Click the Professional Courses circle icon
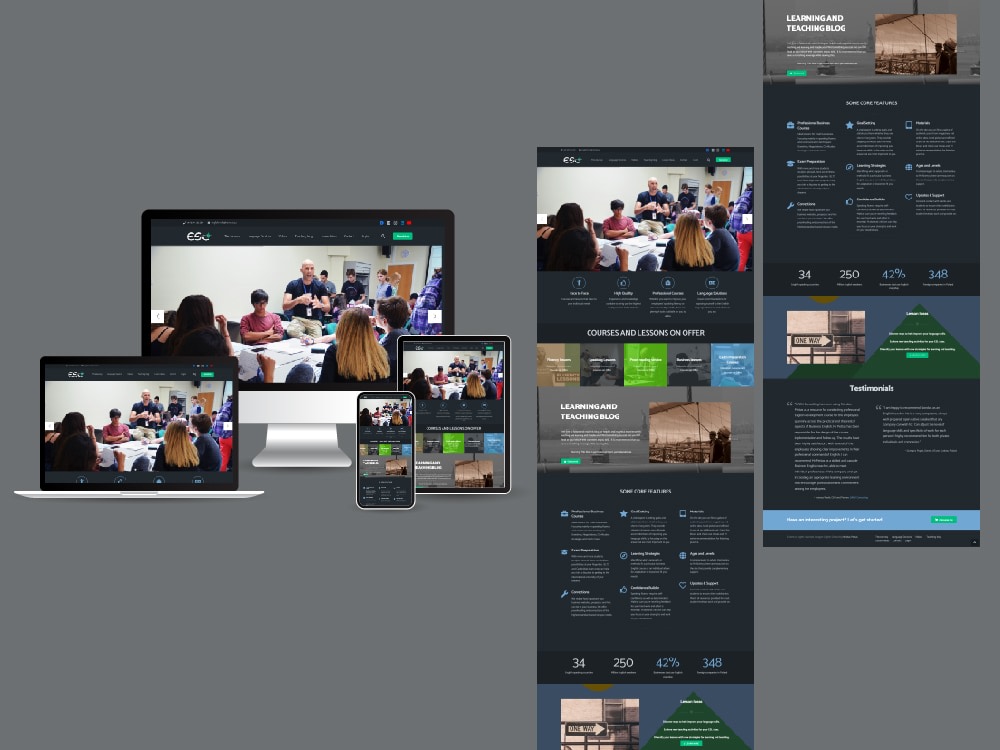The image size is (1000, 750). tap(668, 283)
